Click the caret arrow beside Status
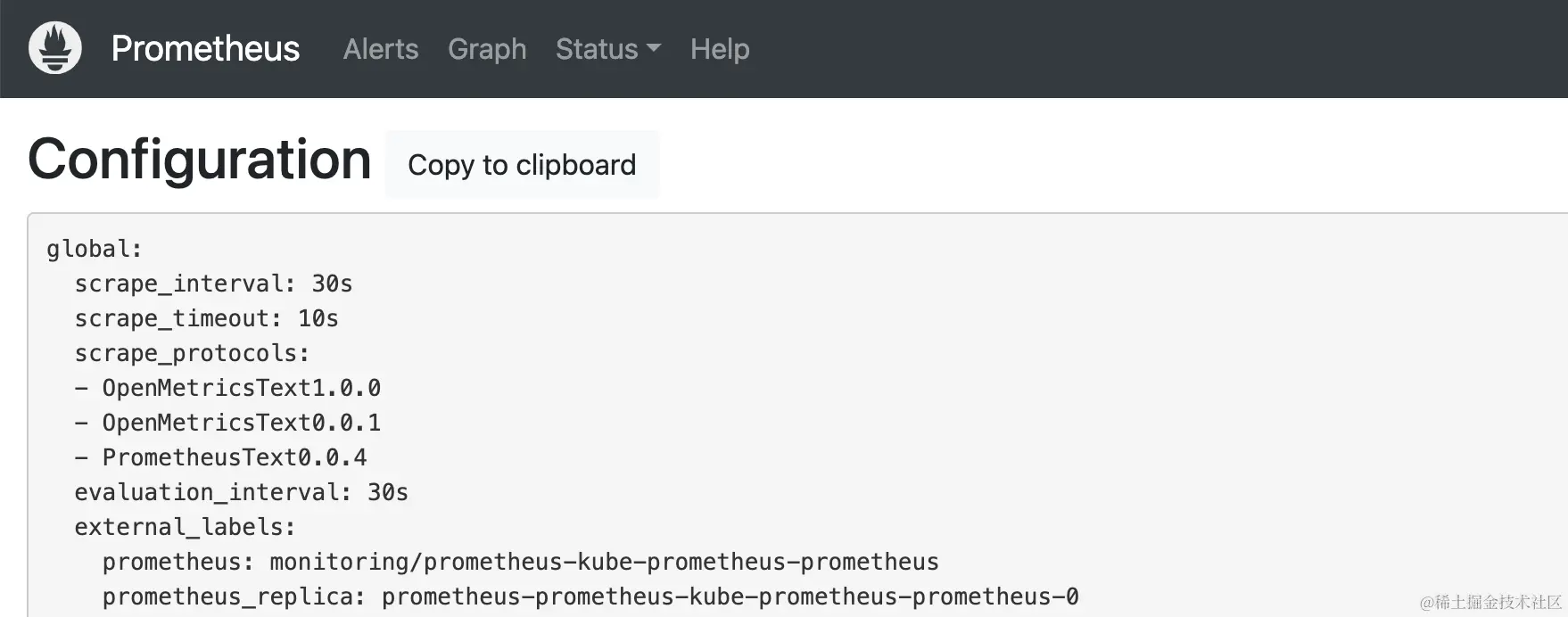This screenshot has width=1568, height=617. [654, 48]
